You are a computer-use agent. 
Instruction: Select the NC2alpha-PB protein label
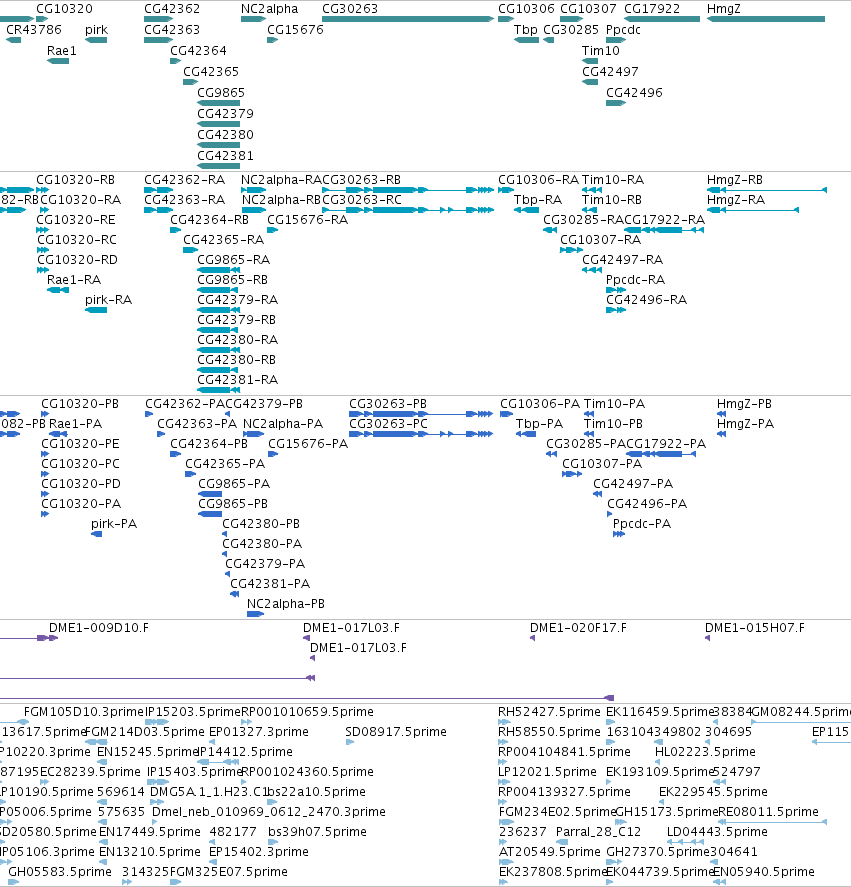point(286,604)
